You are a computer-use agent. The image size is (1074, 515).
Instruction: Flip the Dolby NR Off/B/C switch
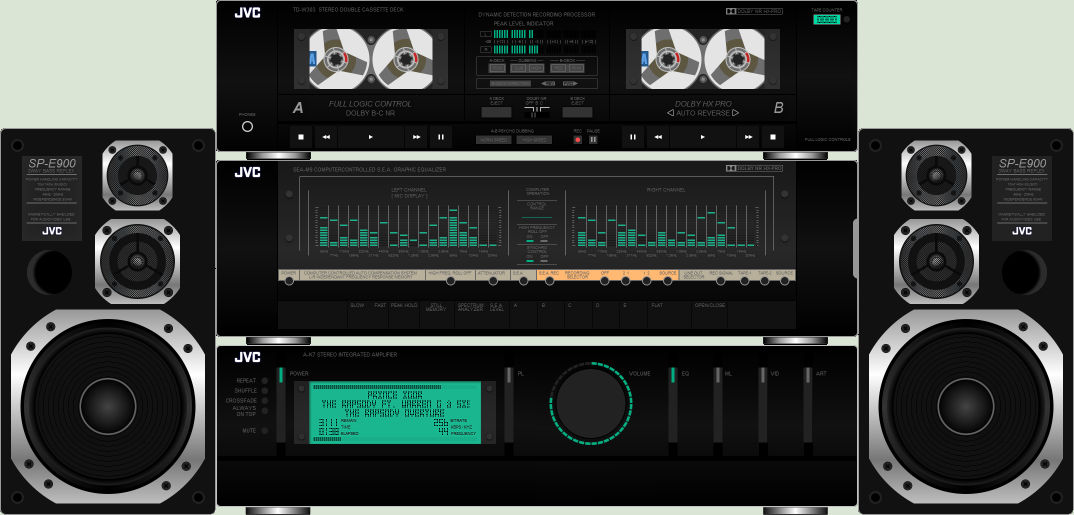536,111
